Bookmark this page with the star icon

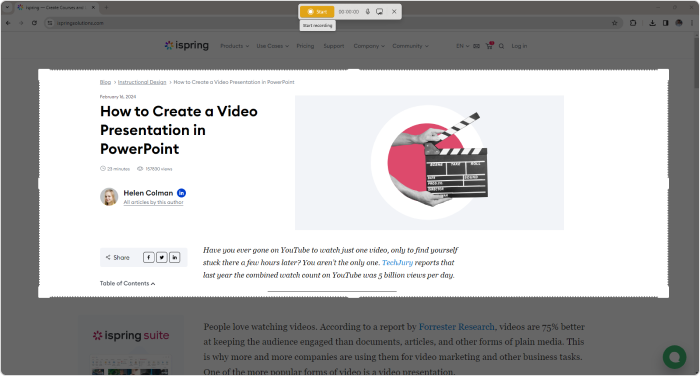(614, 23)
